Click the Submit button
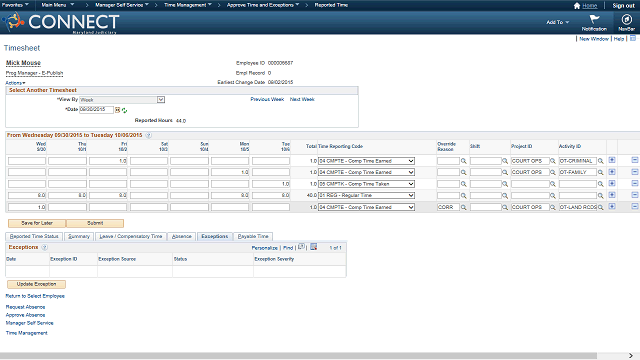The height and width of the screenshot is (360, 640). pos(95,223)
